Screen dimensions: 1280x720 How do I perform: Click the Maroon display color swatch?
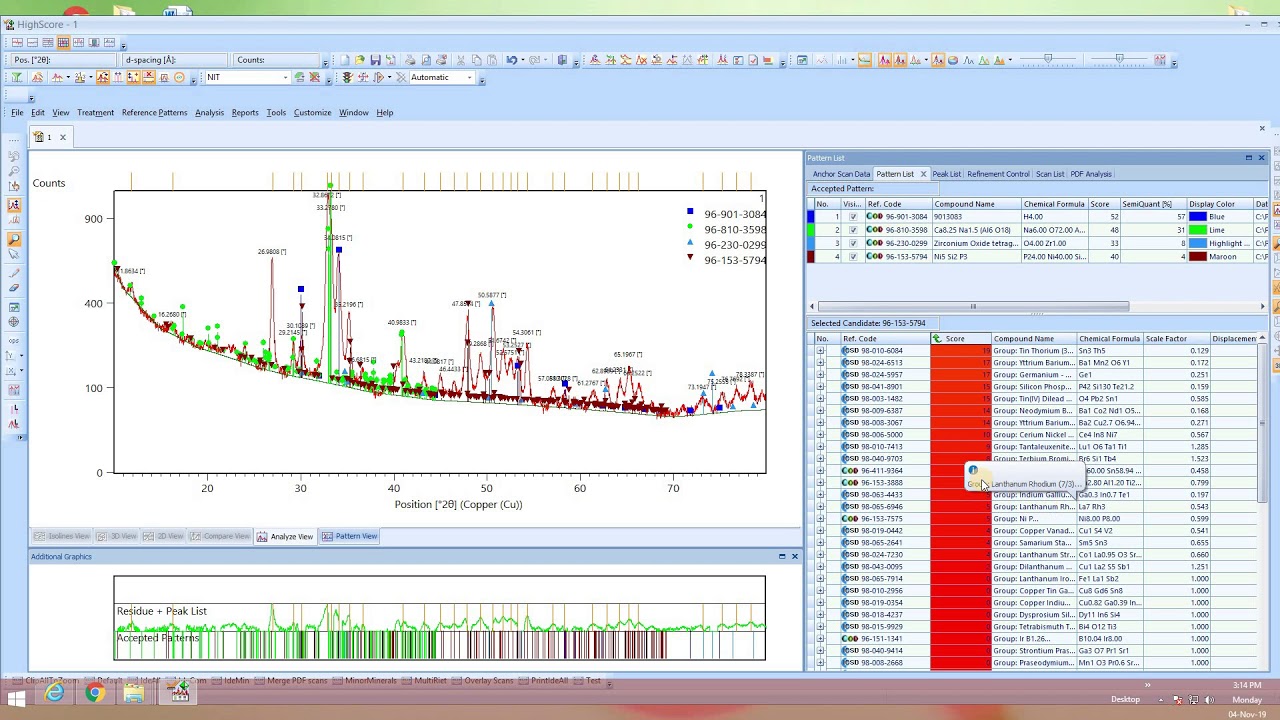pos(1197,257)
